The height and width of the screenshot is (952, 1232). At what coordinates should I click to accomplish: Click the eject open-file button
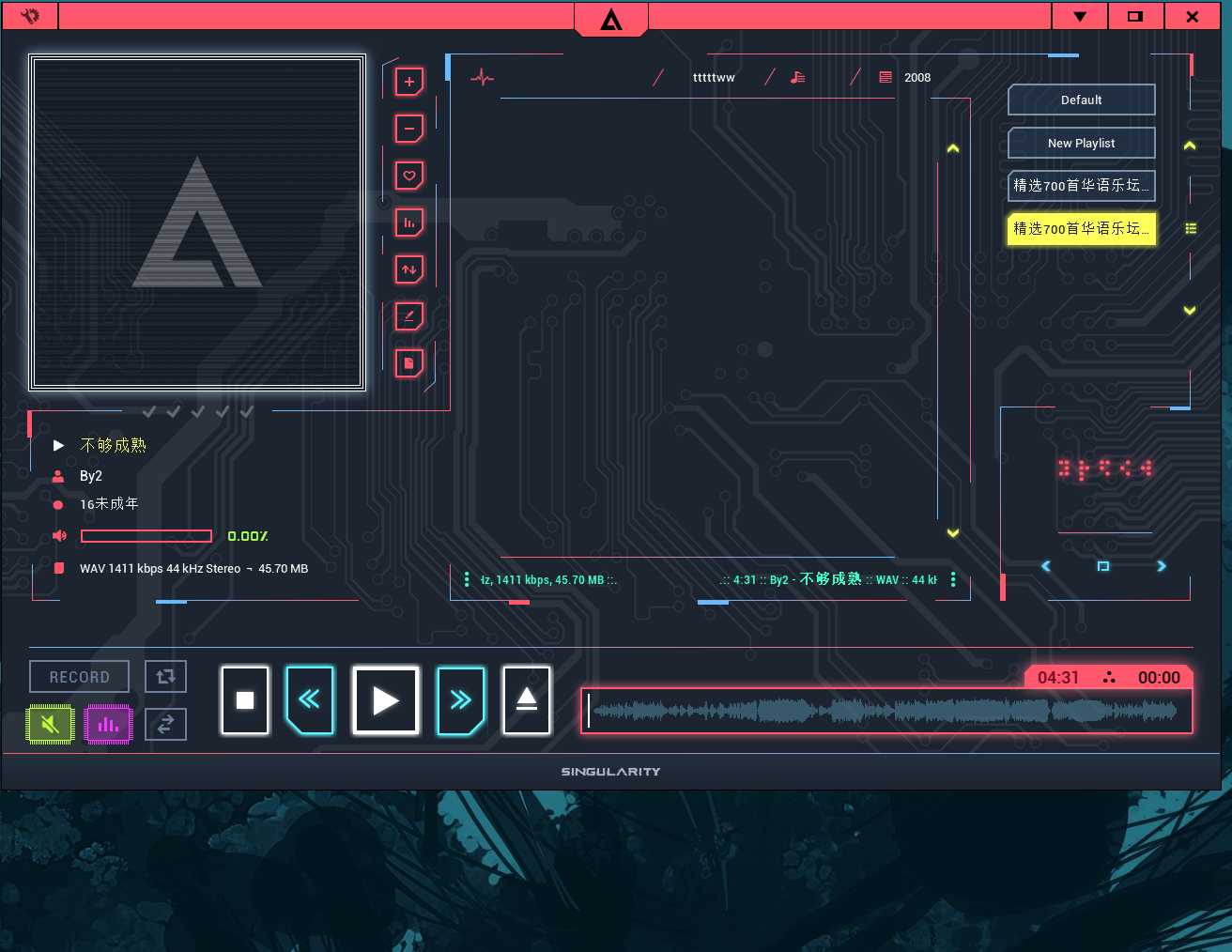[x=527, y=700]
